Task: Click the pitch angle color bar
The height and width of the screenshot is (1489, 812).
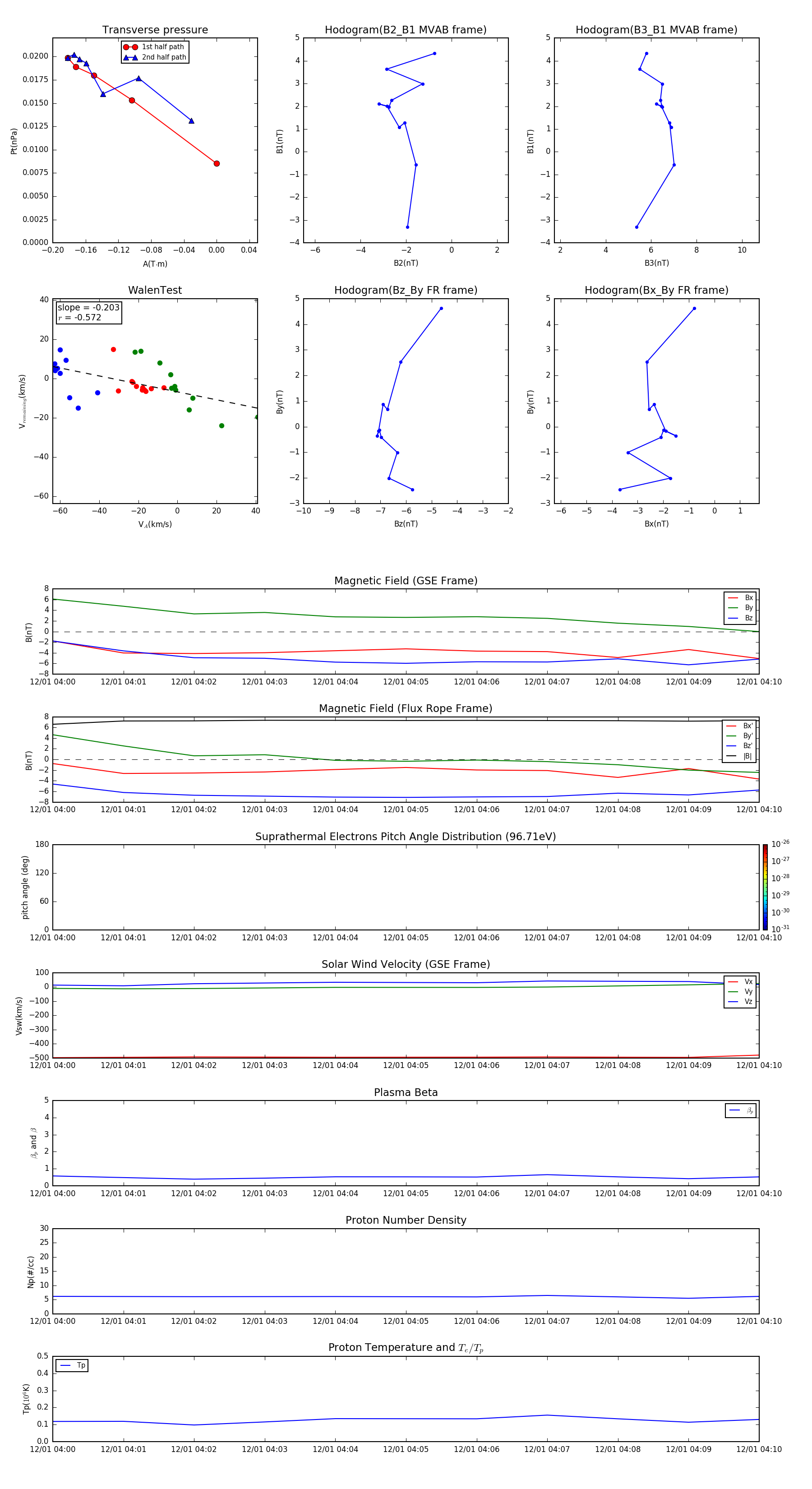Action: point(765,887)
